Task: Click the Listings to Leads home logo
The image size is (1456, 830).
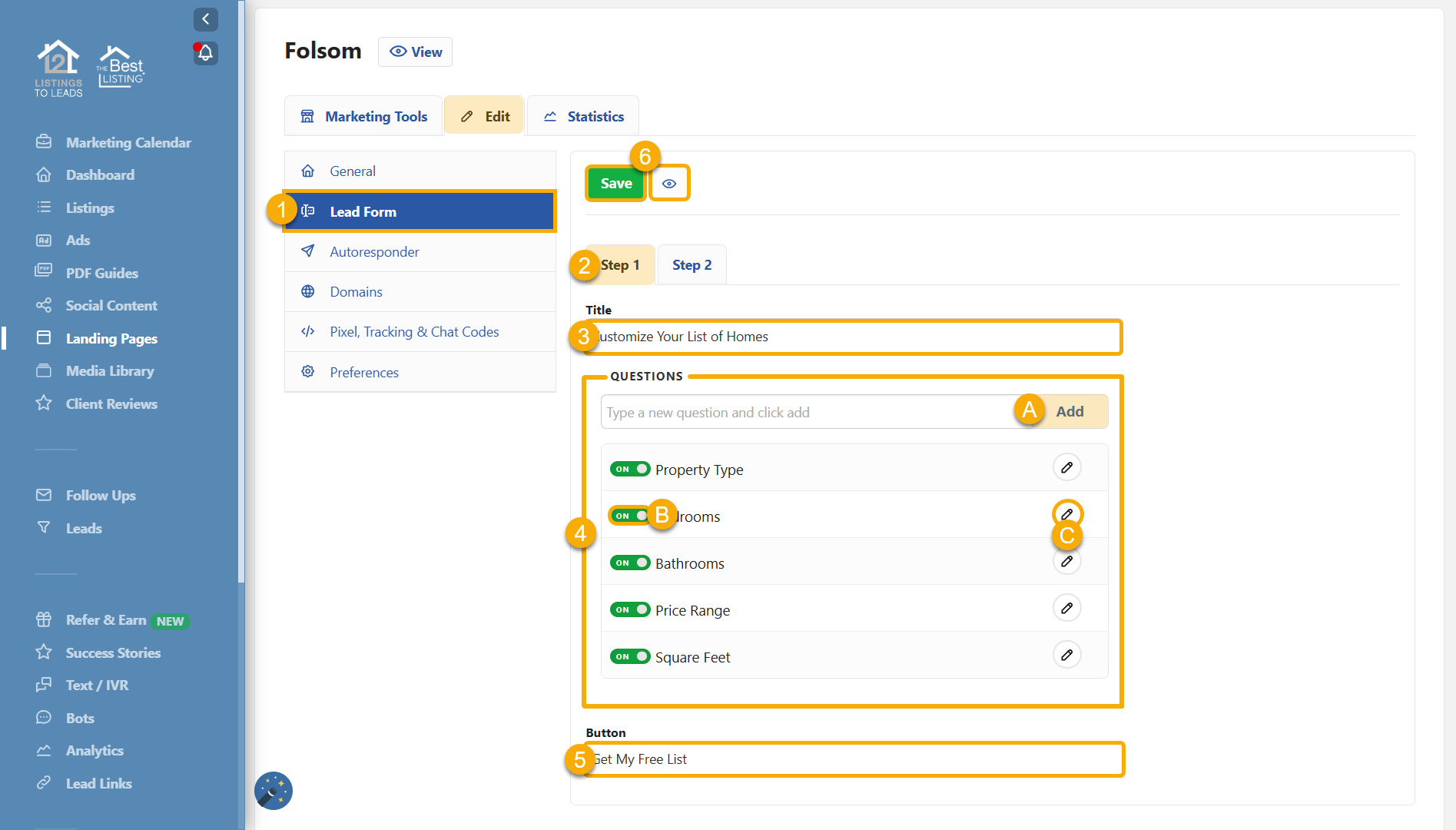Action: coord(58,68)
